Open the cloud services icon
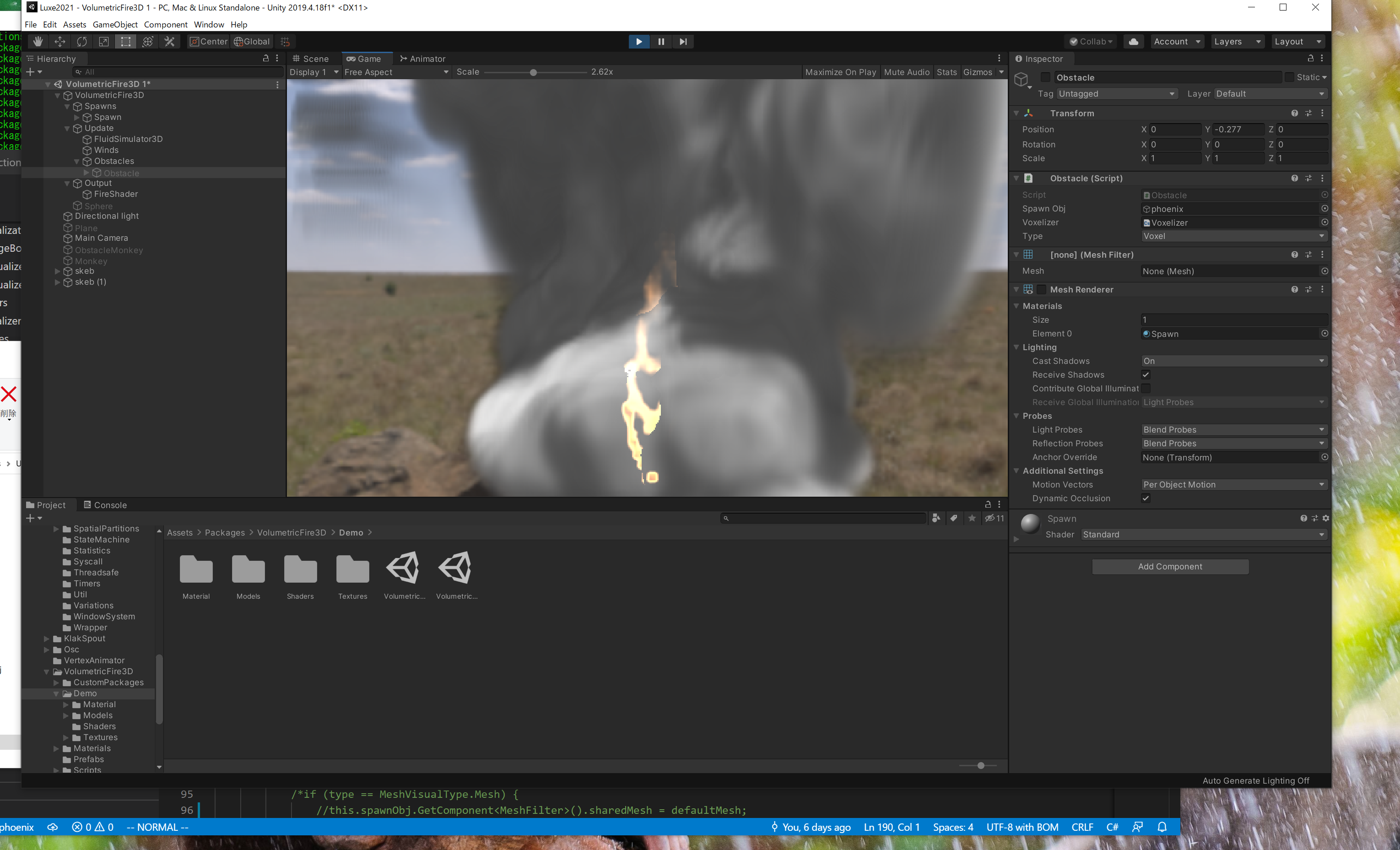The width and height of the screenshot is (1400, 850). tap(1133, 42)
